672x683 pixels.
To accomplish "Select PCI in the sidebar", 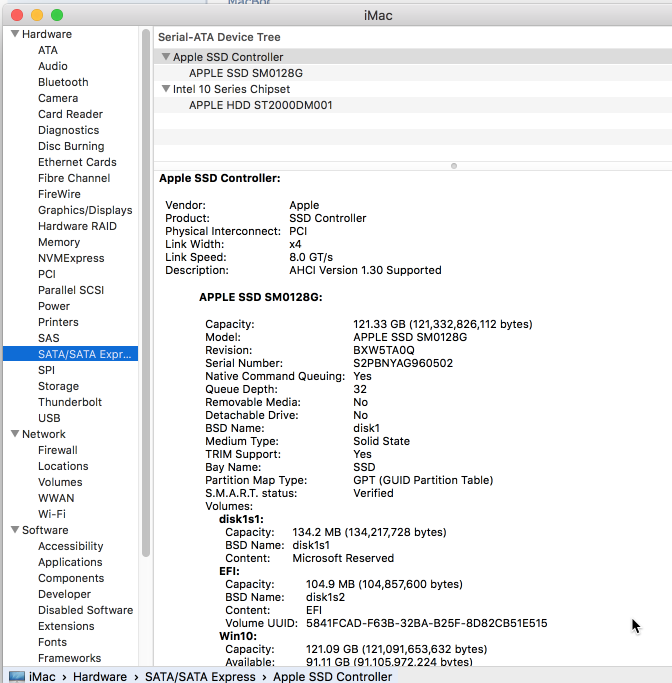I will 47,274.
